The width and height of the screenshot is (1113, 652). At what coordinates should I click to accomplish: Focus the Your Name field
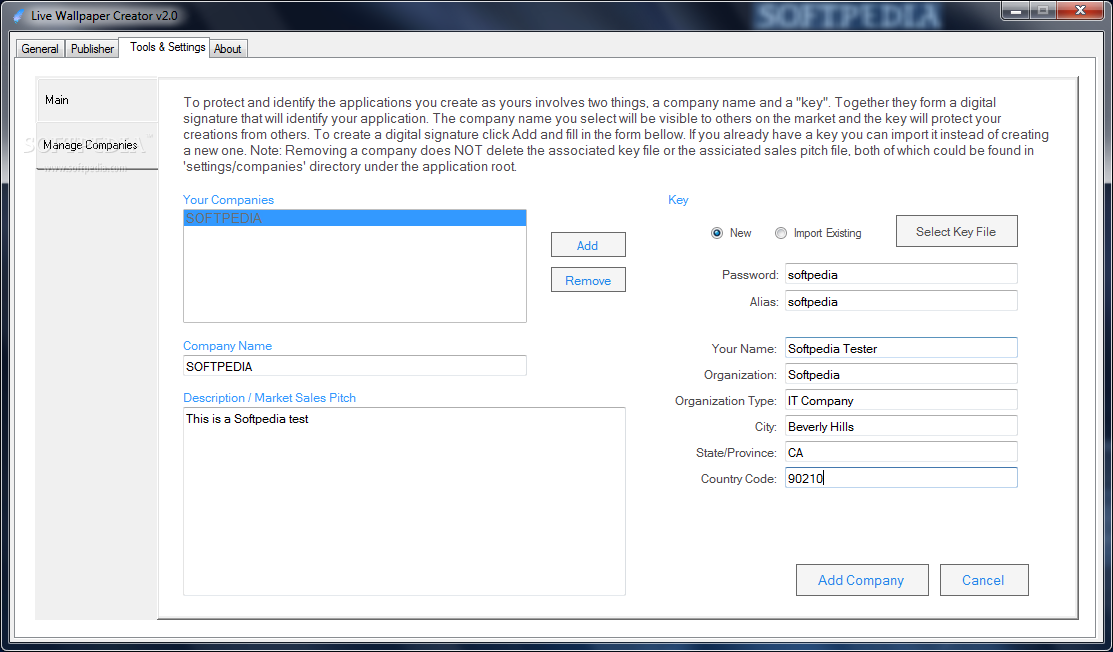(x=901, y=348)
